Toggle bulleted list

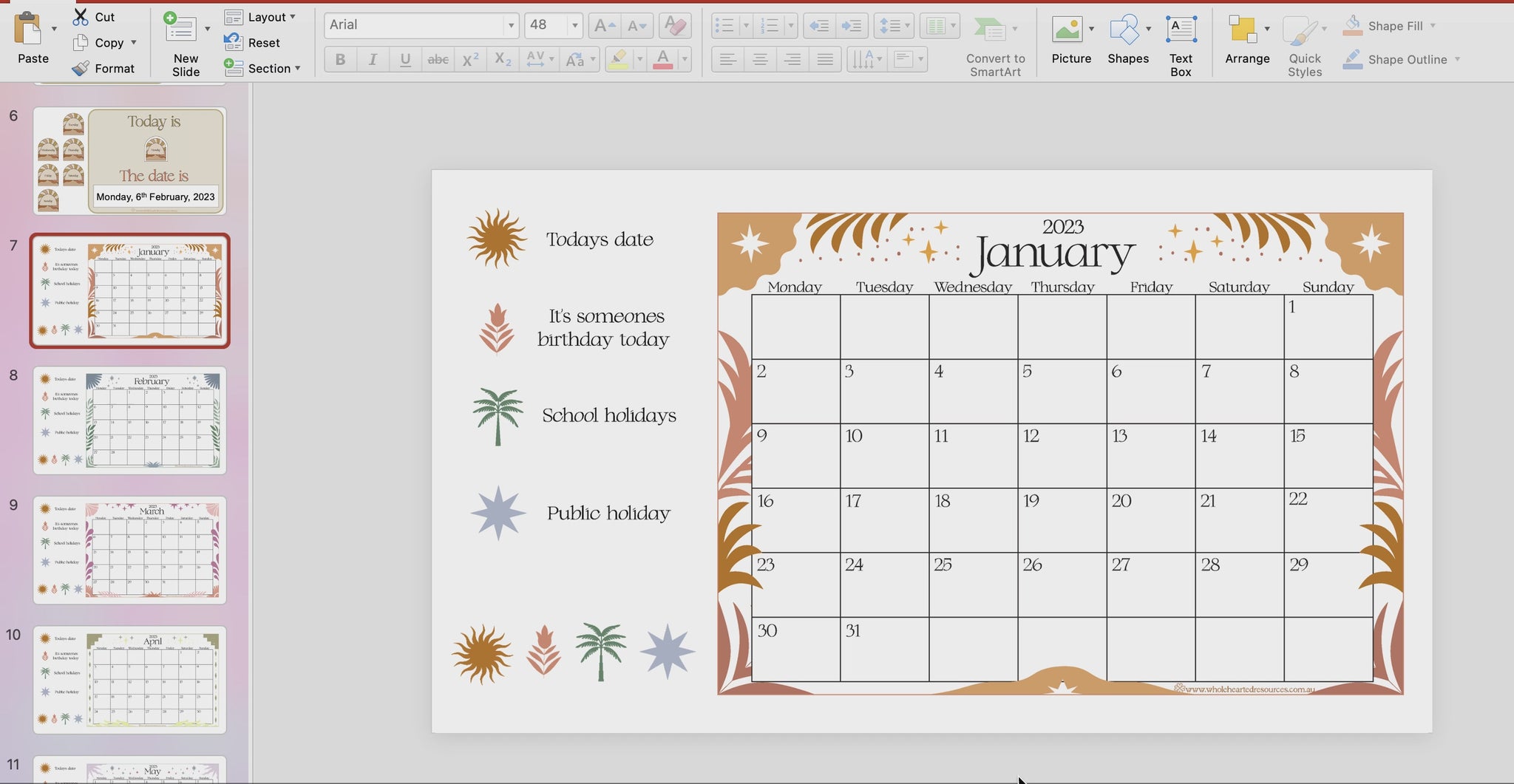[725, 26]
